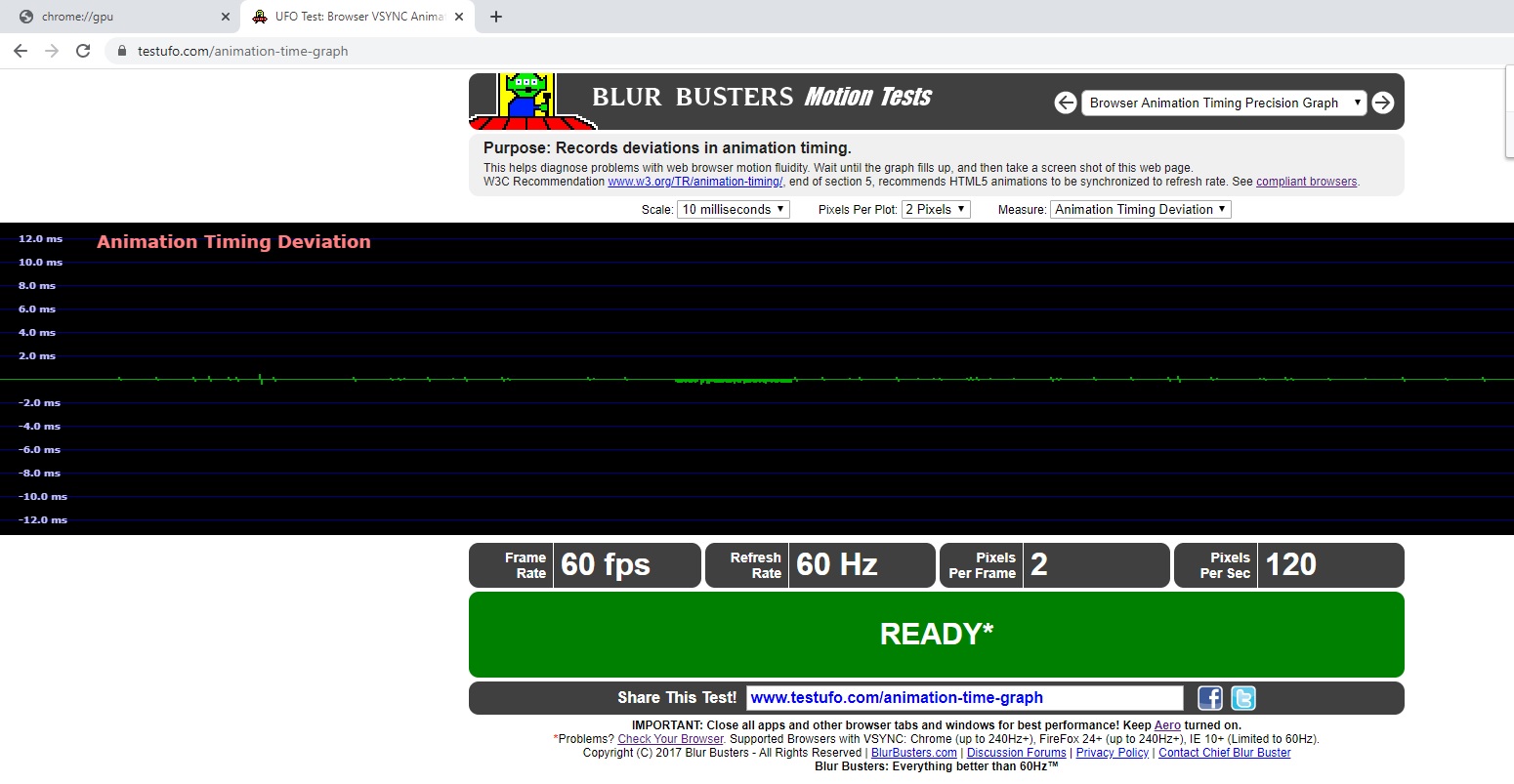The width and height of the screenshot is (1514, 784).
Task: Open the w3.org animation-timing link
Action: click(695, 182)
